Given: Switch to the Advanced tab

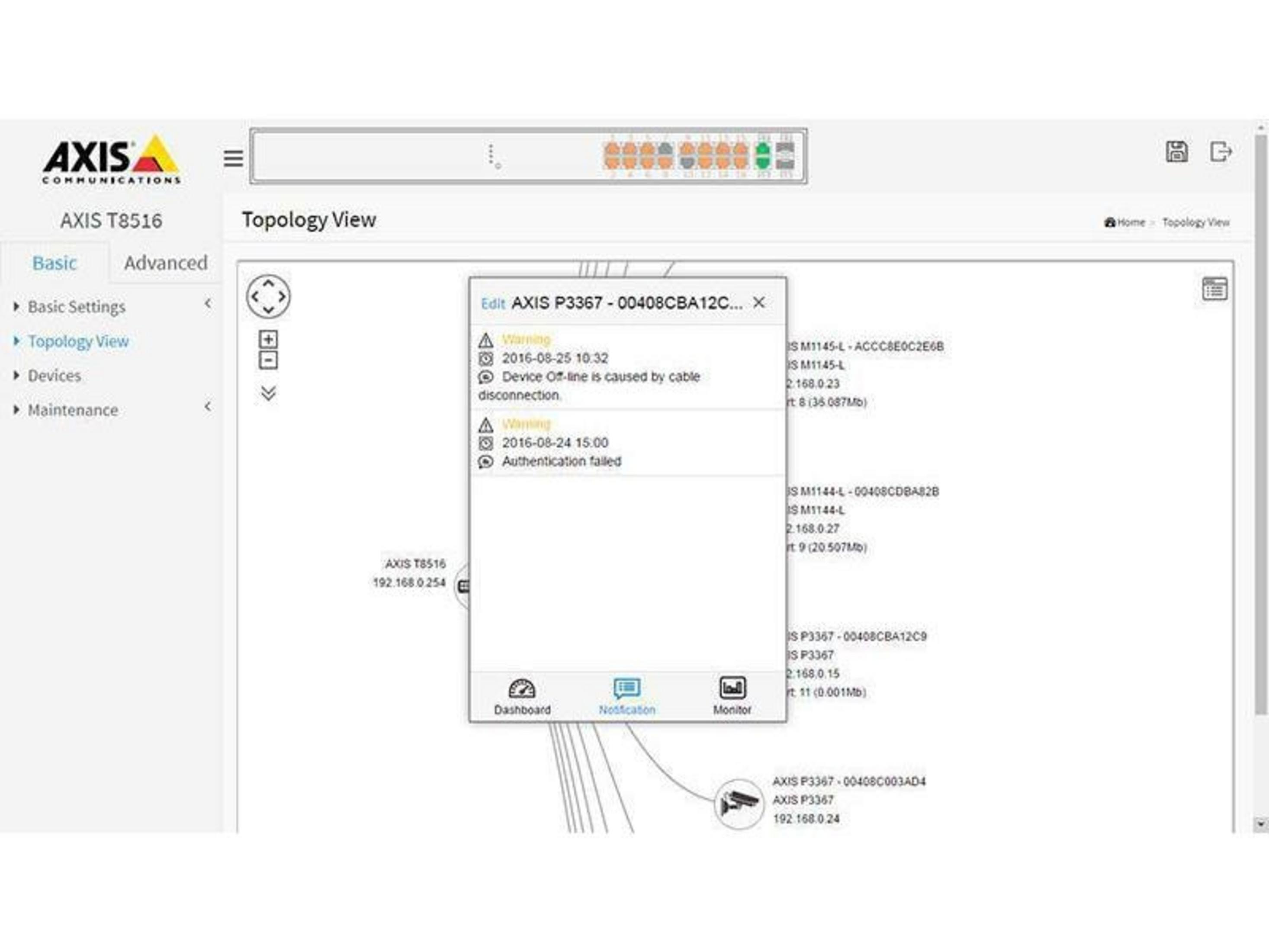Looking at the screenshot, I should coord(165,263).
